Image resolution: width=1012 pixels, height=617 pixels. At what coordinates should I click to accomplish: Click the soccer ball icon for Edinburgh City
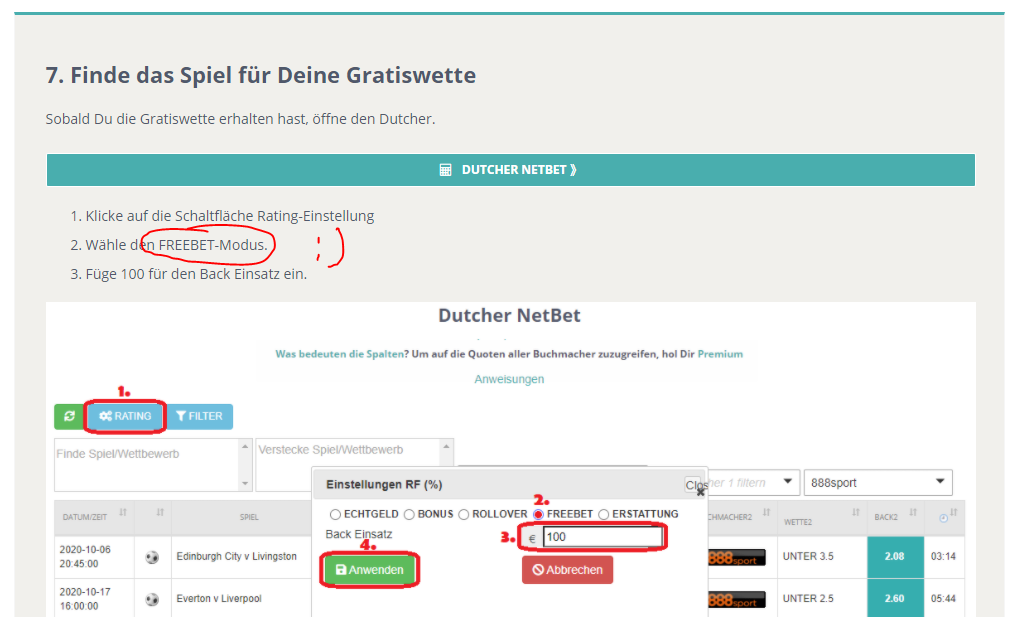coord(152,557)
